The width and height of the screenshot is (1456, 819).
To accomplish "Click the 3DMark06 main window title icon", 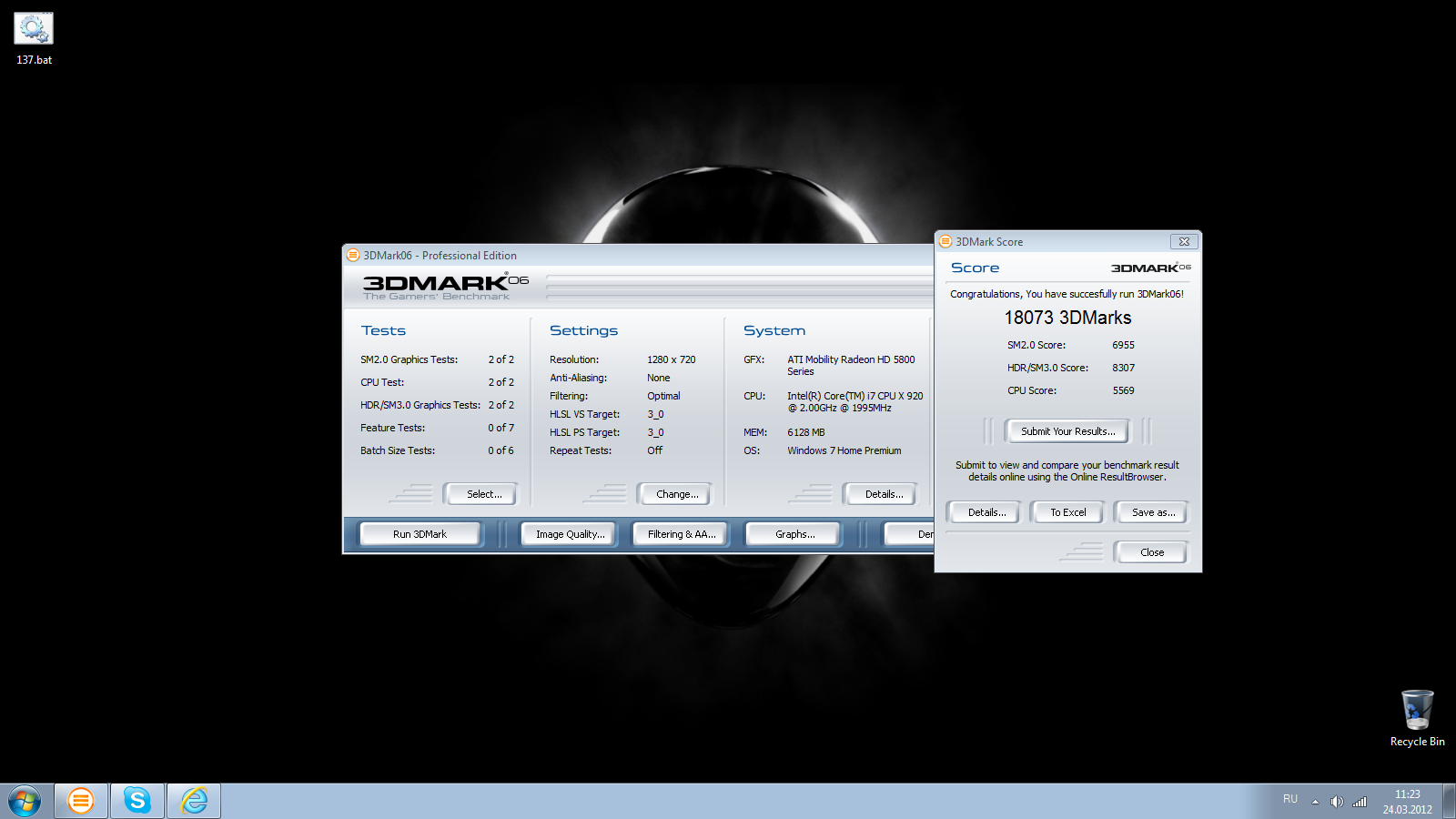I will point(353,255).
